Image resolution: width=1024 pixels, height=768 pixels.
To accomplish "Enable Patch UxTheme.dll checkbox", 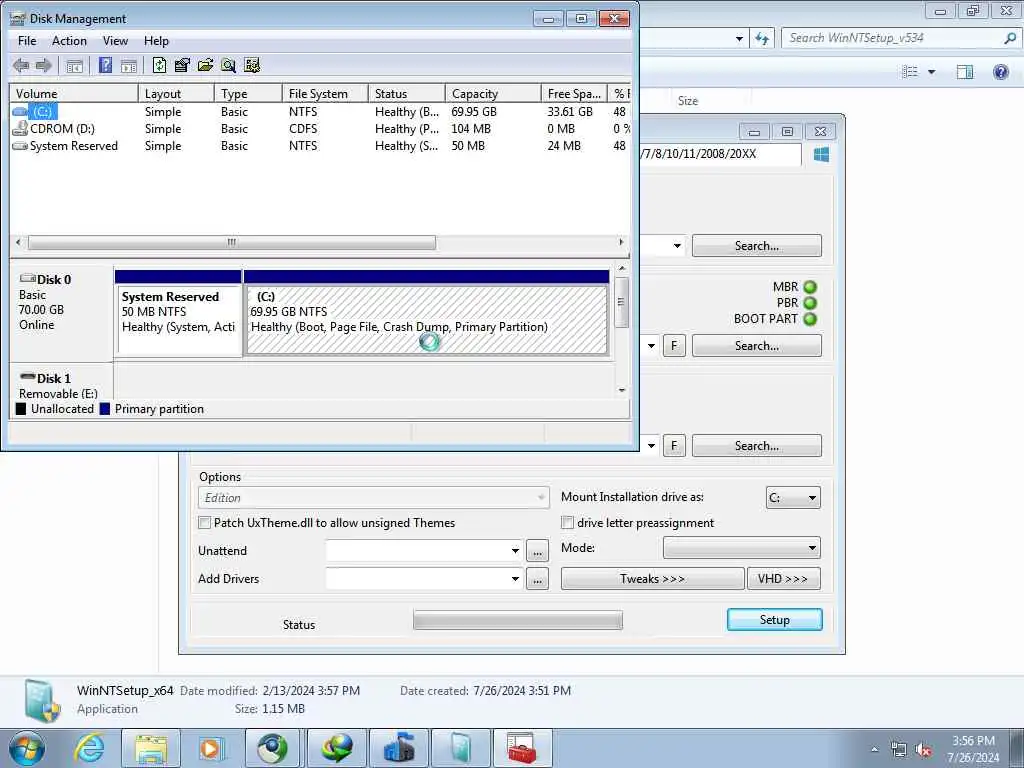I will tap(204, 522).
